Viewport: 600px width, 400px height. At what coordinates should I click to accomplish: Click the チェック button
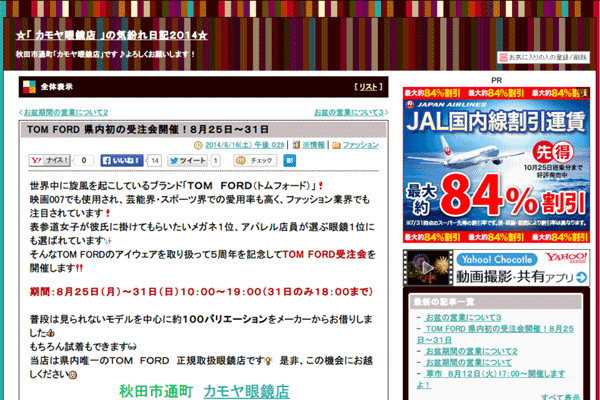pyautogui.click(x=255, y=160)
